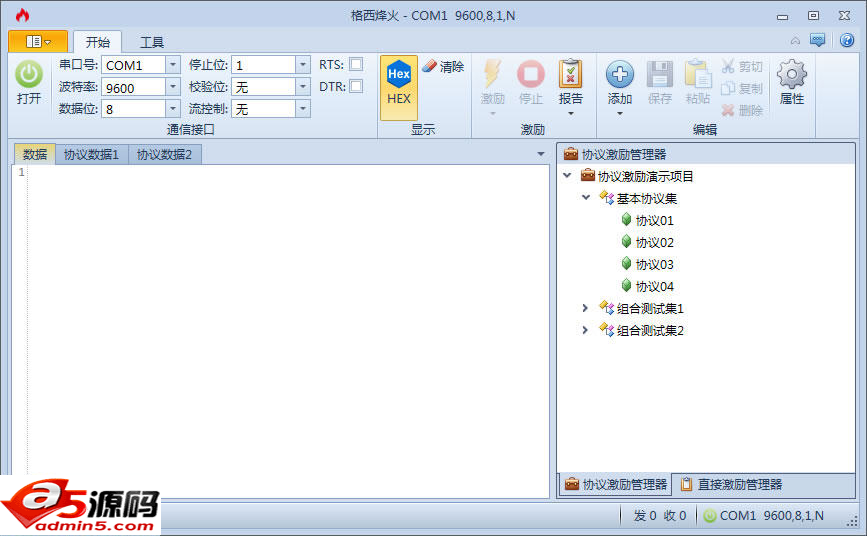Click the 组合测试集2 set icon
The image size is (867, 536).
pos(607,330)
